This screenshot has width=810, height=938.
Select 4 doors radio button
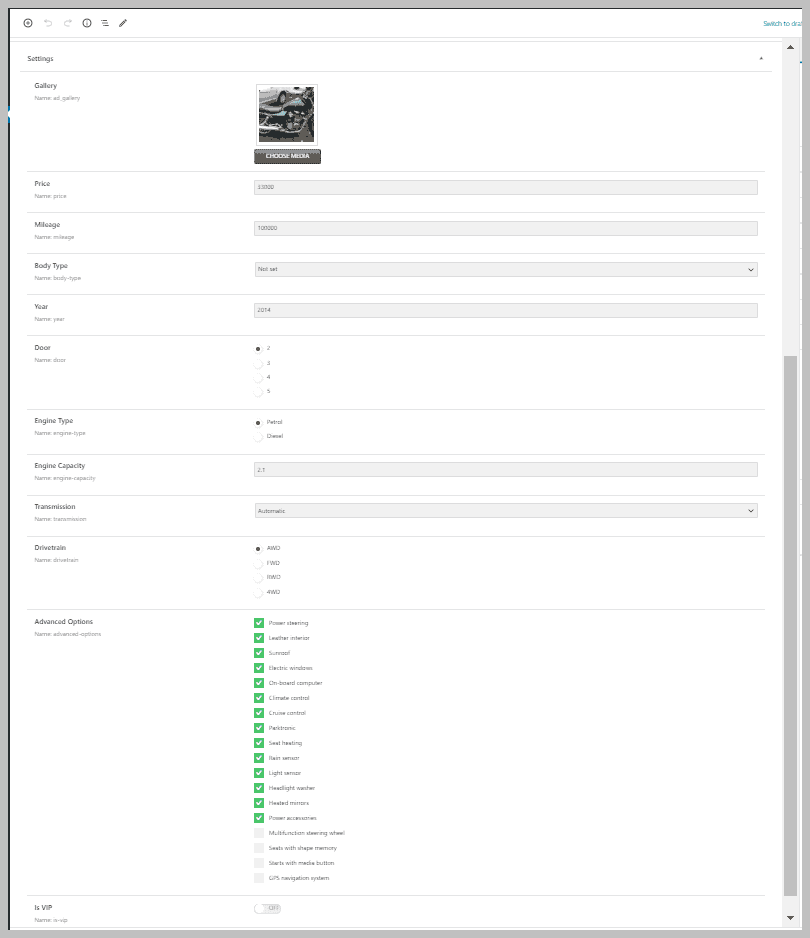tap(258, 378)
